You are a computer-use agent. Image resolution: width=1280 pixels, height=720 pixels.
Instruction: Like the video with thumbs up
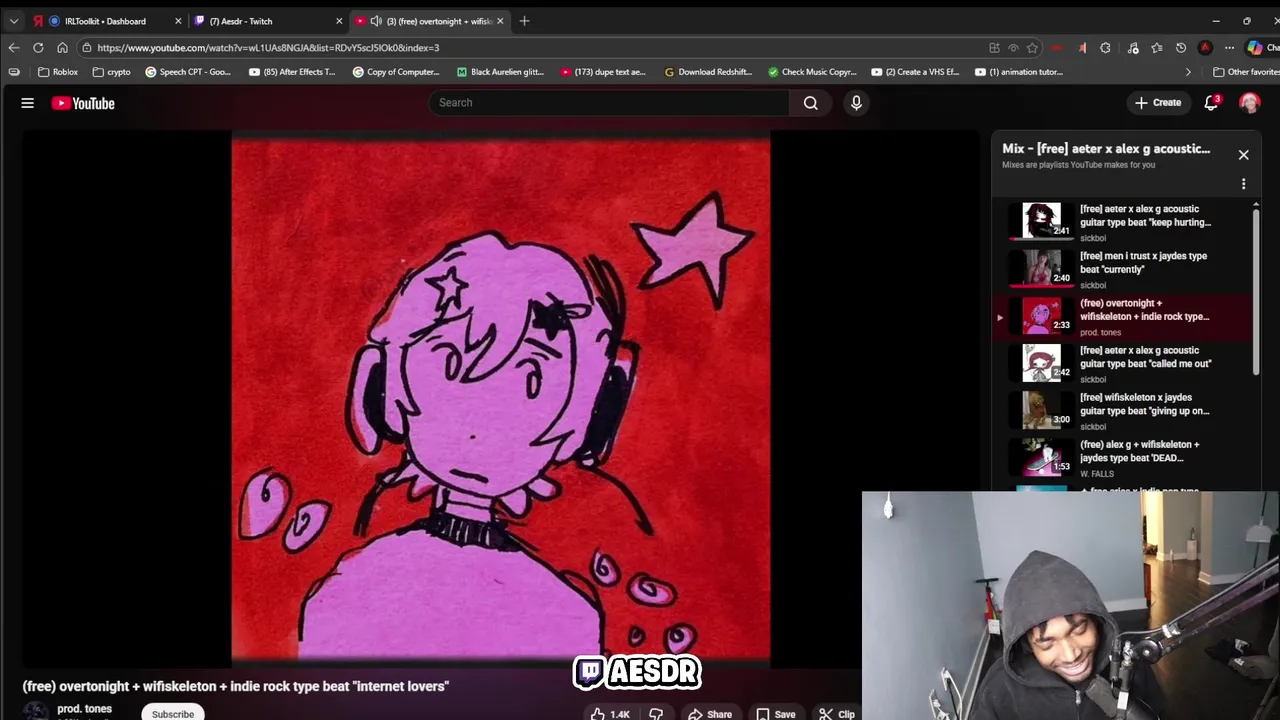[610, 714]
